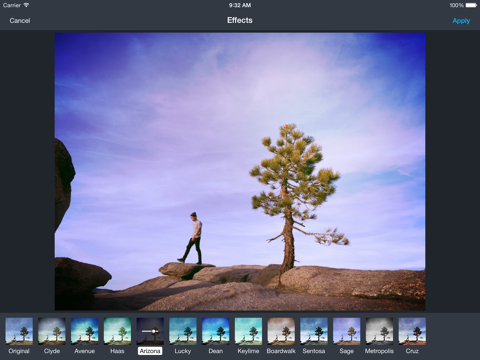Select the Cruz filter thumbnail
This screenshot has height=360, width=480.
click(412, 331)
